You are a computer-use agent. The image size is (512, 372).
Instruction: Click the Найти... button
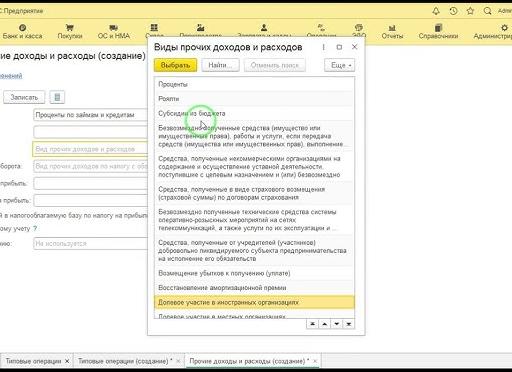click(x=220, y=65)
